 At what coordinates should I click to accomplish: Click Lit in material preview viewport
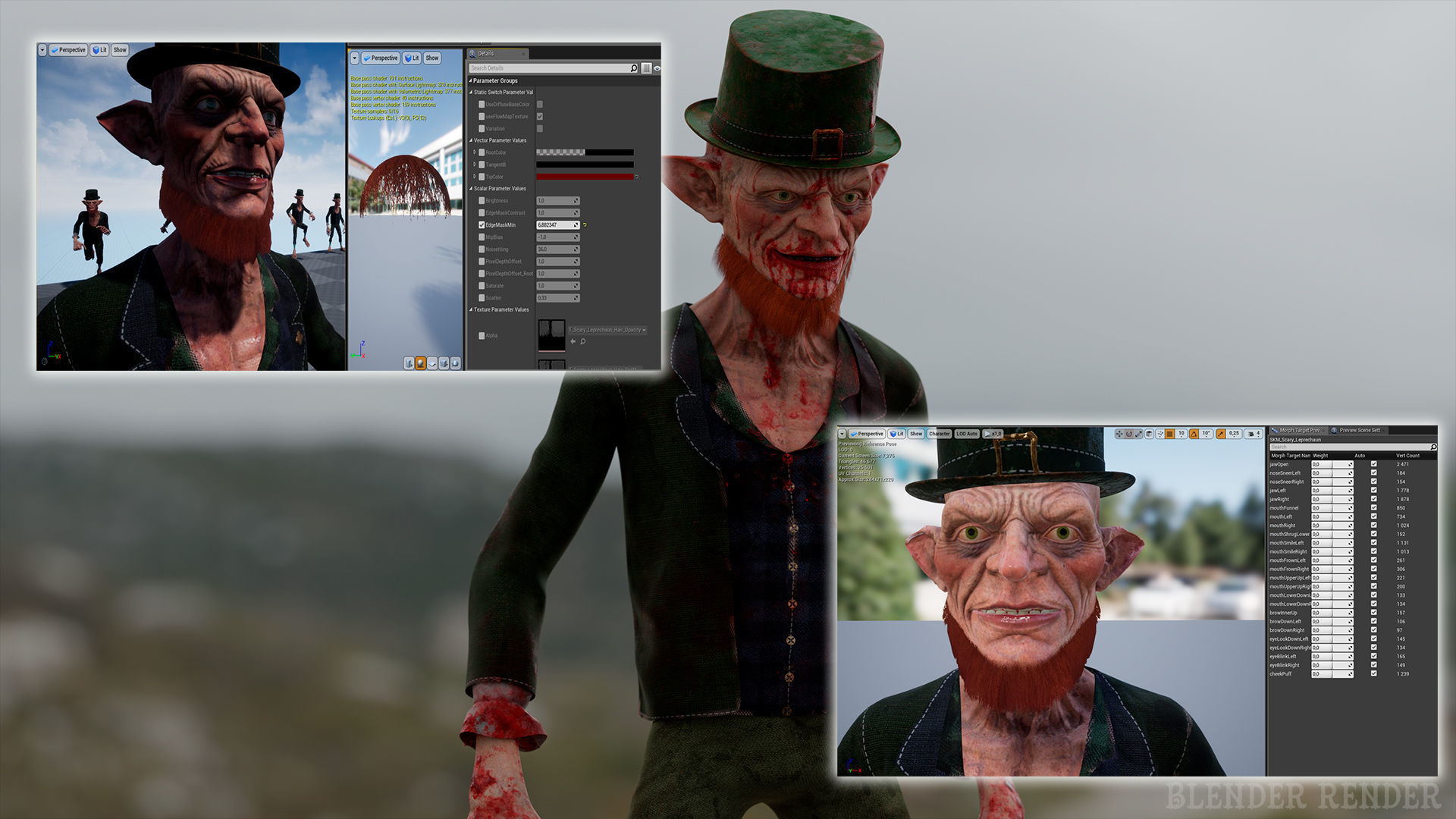(412, 58)
